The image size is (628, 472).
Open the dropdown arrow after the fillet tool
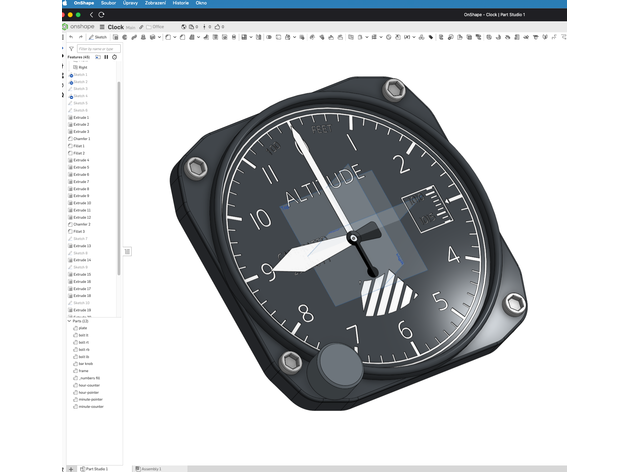[175, 37]
